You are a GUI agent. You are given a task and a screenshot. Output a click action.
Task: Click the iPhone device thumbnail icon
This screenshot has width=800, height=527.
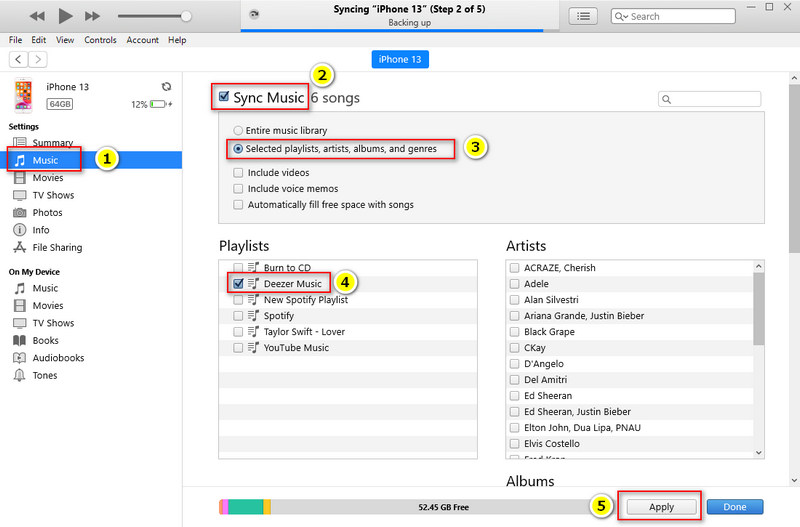[23, 95]
